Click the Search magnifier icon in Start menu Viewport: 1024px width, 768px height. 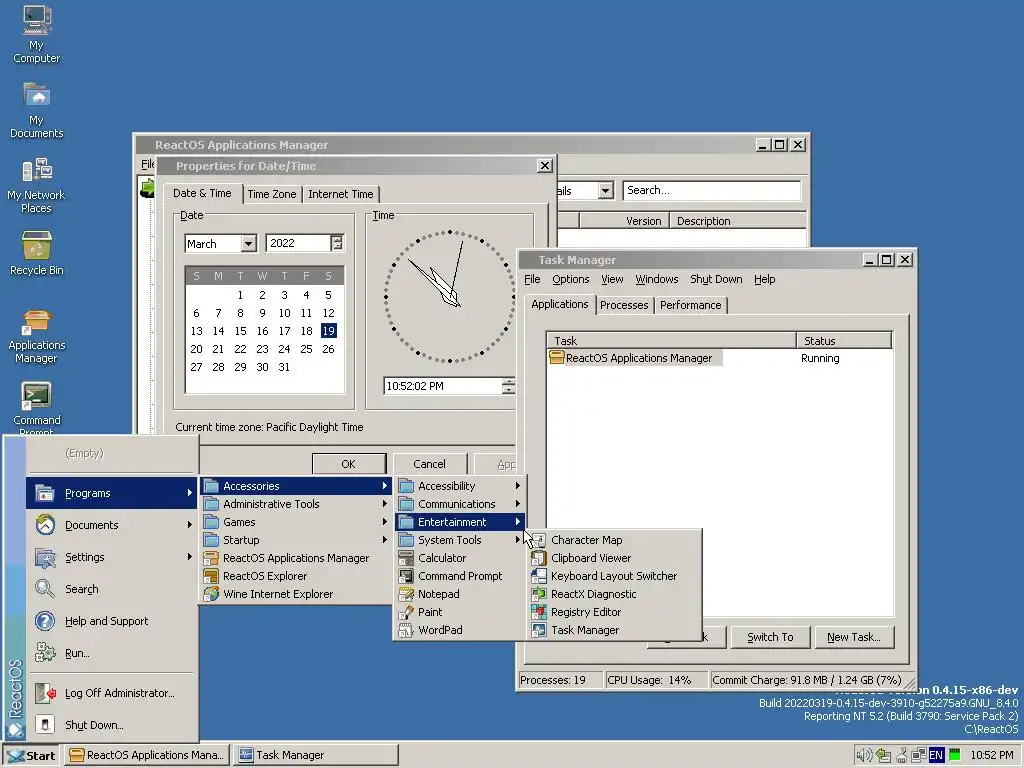click(45, 588)
